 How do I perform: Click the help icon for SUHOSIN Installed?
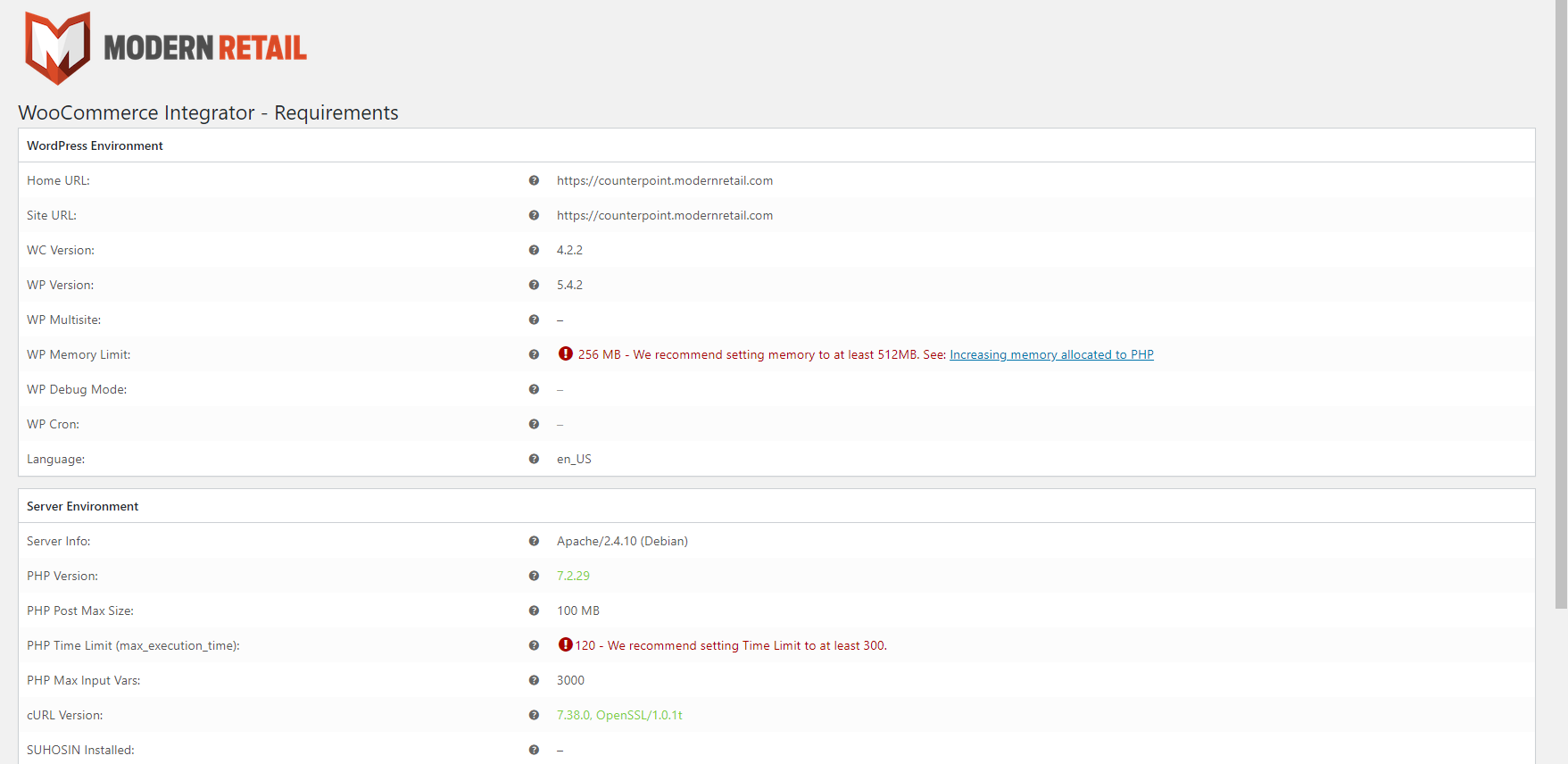point(534,750)
